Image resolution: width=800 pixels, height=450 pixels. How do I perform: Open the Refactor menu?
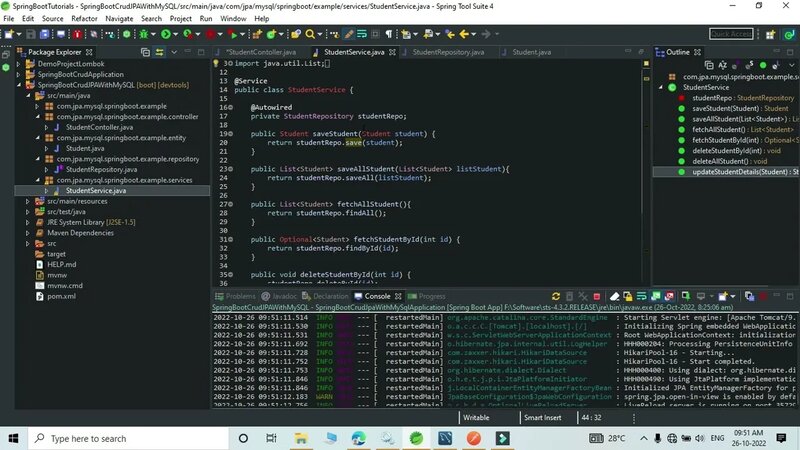coord(84,18)
